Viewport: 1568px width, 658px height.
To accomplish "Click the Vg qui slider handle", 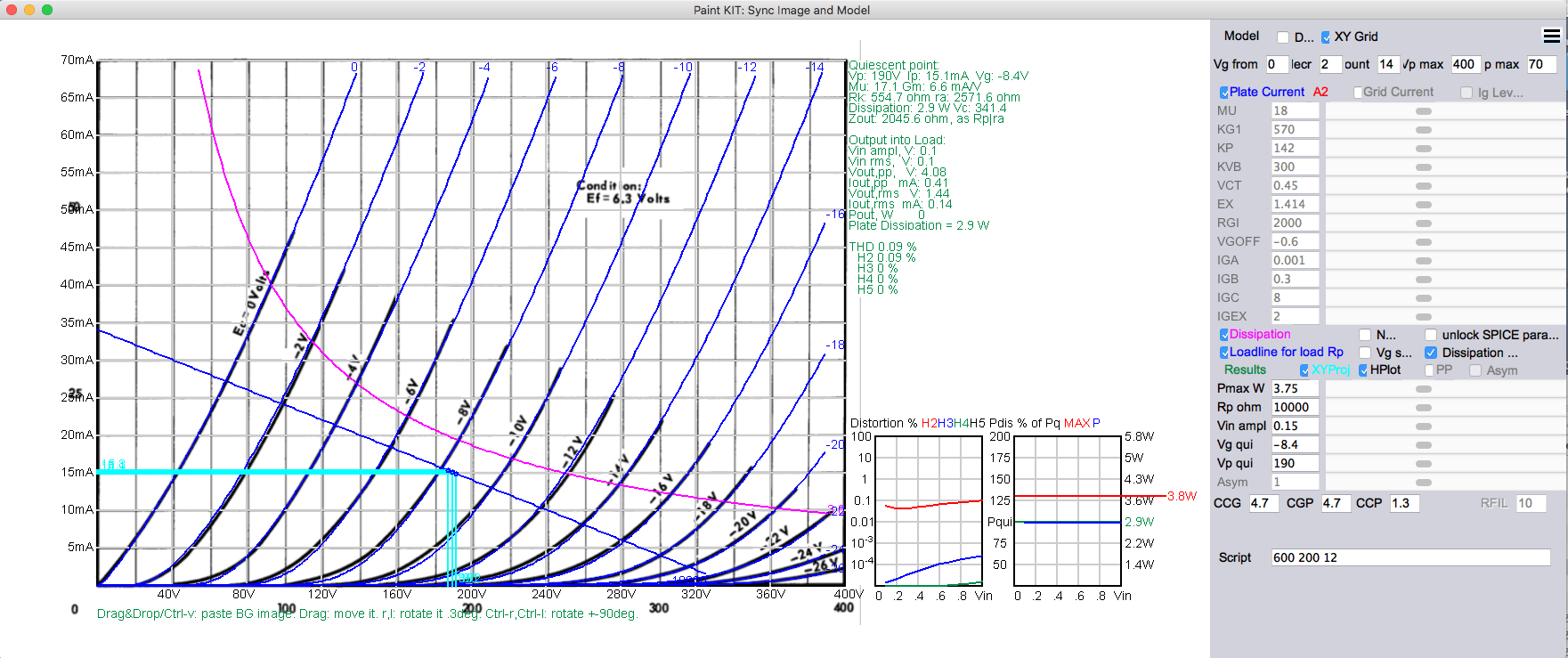I will click(1424, 445).
